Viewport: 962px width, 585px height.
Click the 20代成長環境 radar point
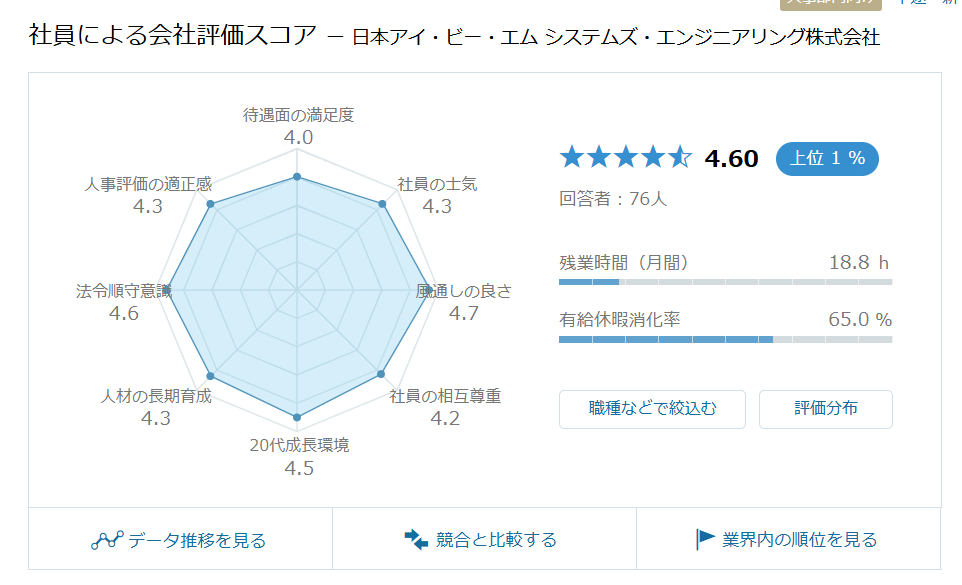click(297, 417)
